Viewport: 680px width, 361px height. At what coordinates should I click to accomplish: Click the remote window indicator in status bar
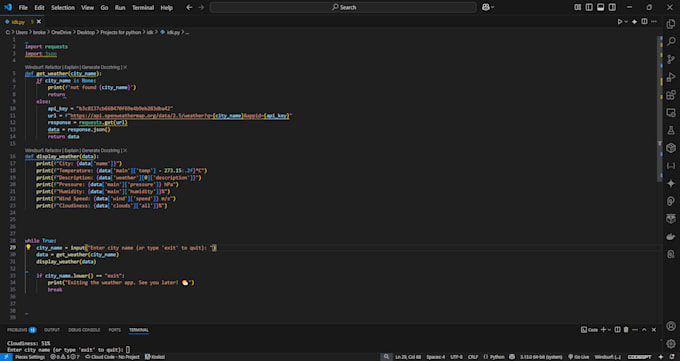coord(6,357)
